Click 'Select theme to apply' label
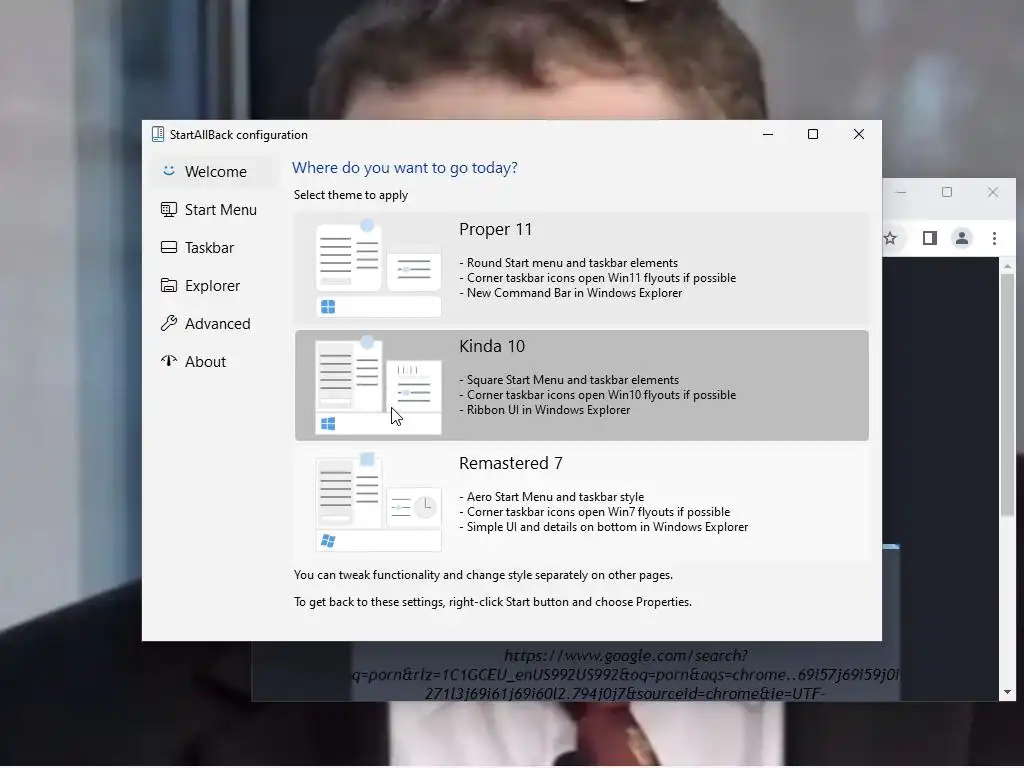Screen dimensions: 1024x768 tap(351, 195)
